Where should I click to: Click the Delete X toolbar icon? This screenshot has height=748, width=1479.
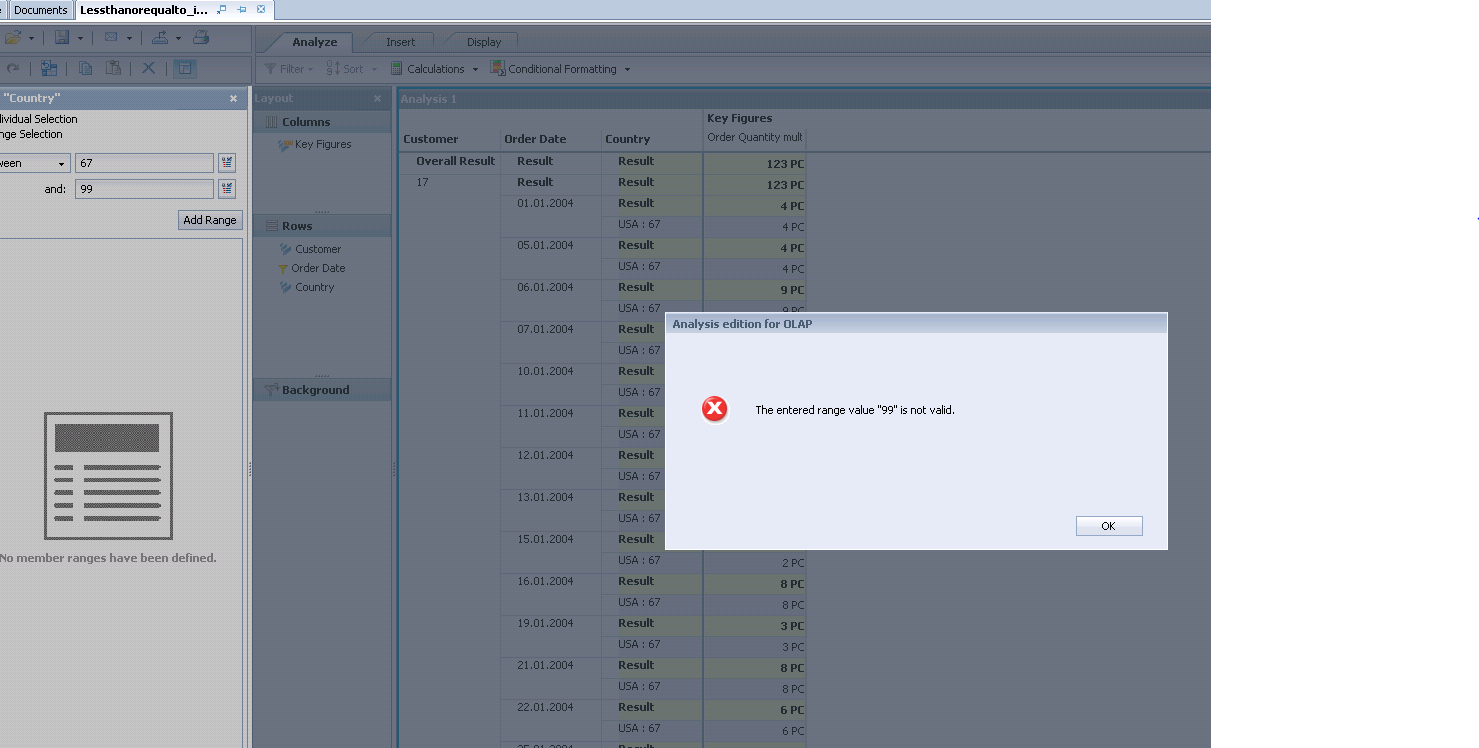(148, 68)
